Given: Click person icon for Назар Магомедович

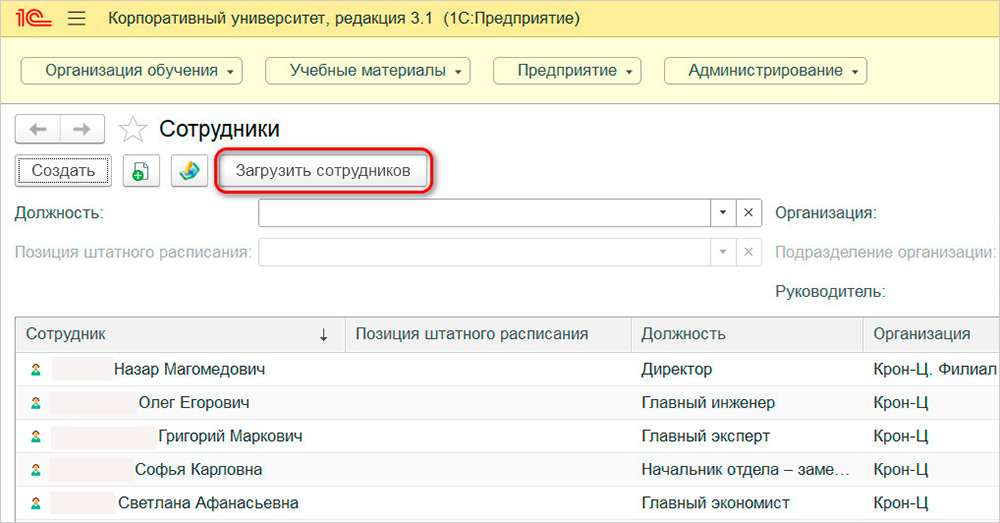Looking at the screenshot, I should (x=36, y=369).
